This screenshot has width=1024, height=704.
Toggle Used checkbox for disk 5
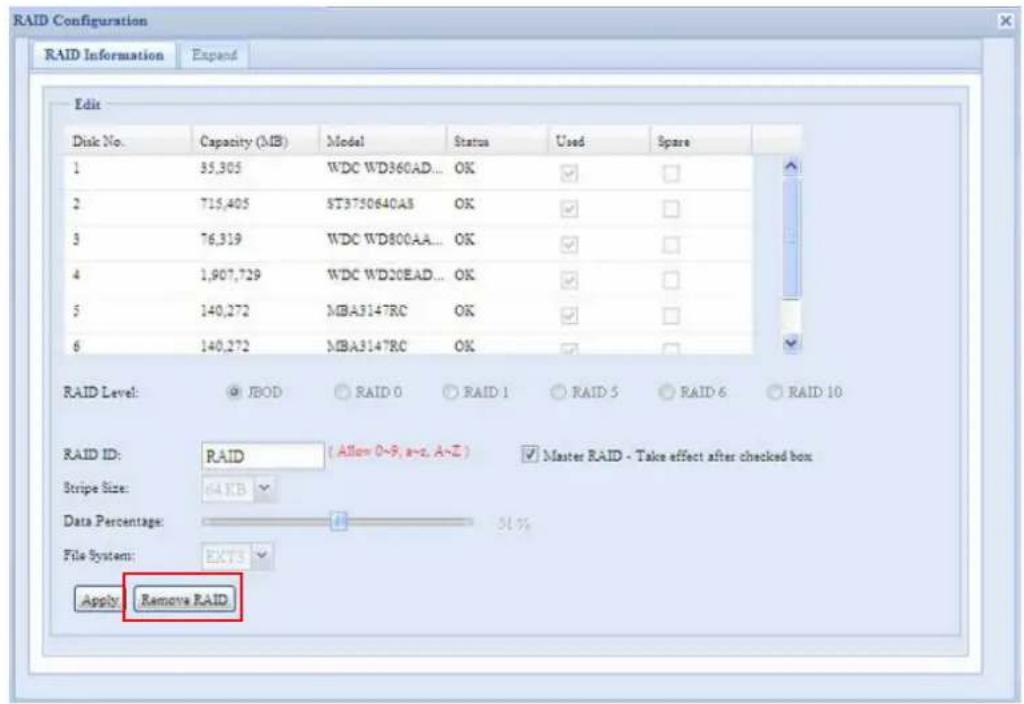569,315
